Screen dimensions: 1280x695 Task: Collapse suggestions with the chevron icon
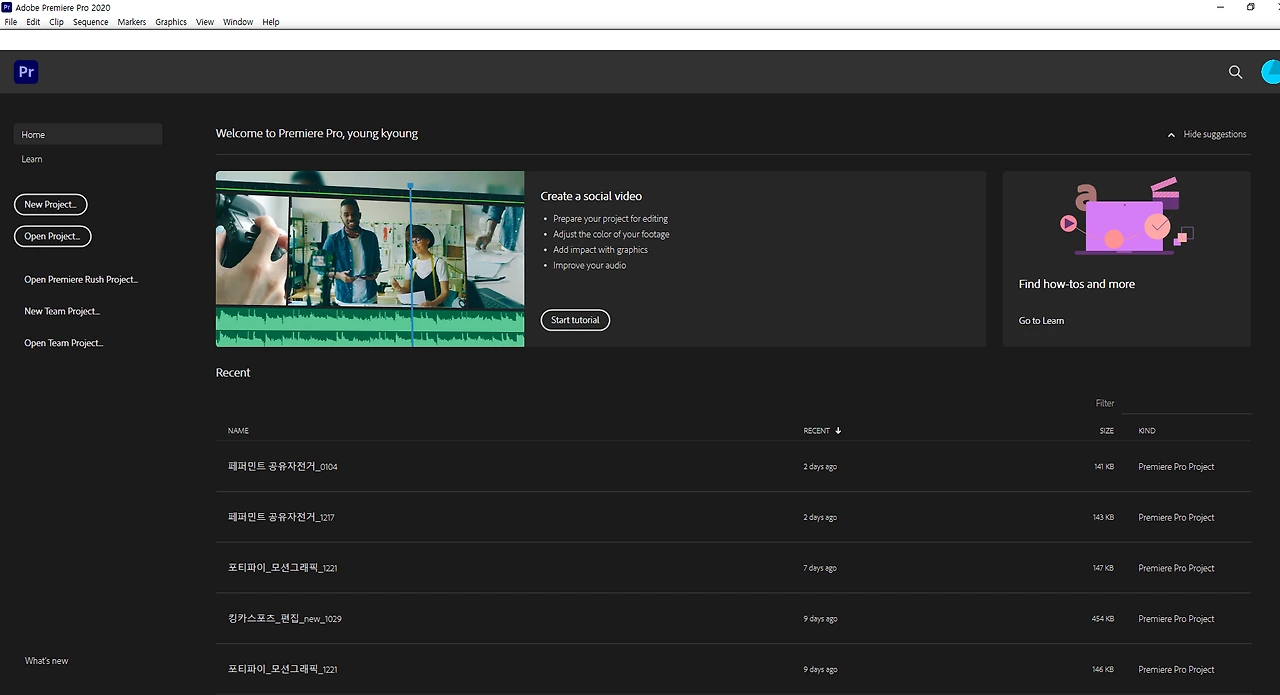(1171, 135)
